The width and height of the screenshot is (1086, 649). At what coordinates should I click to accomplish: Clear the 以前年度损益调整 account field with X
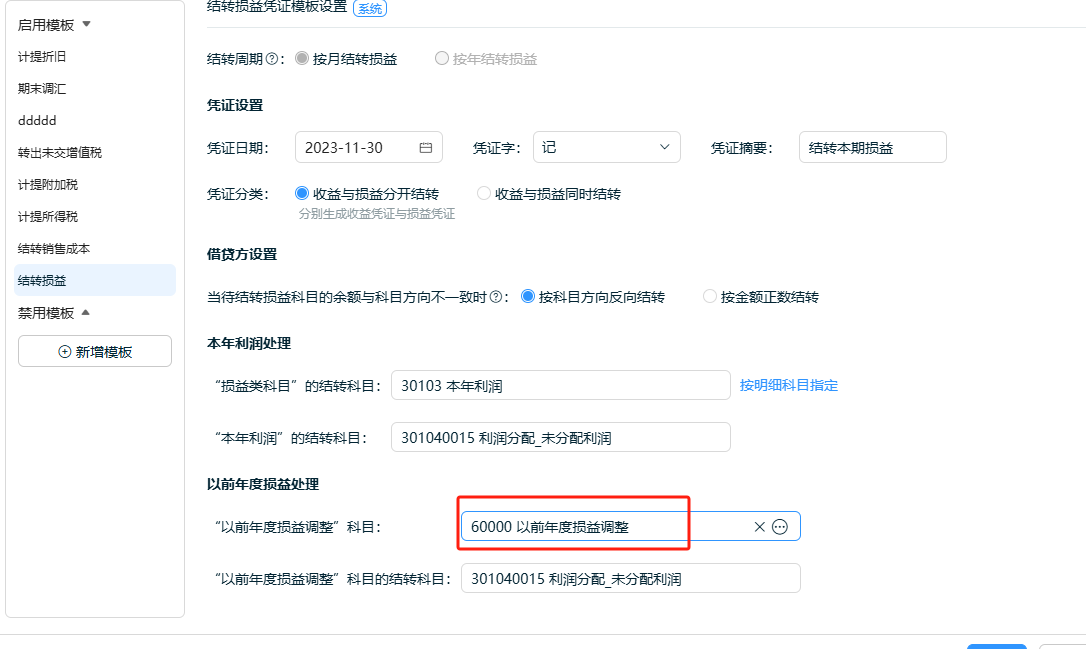(759, 527)
